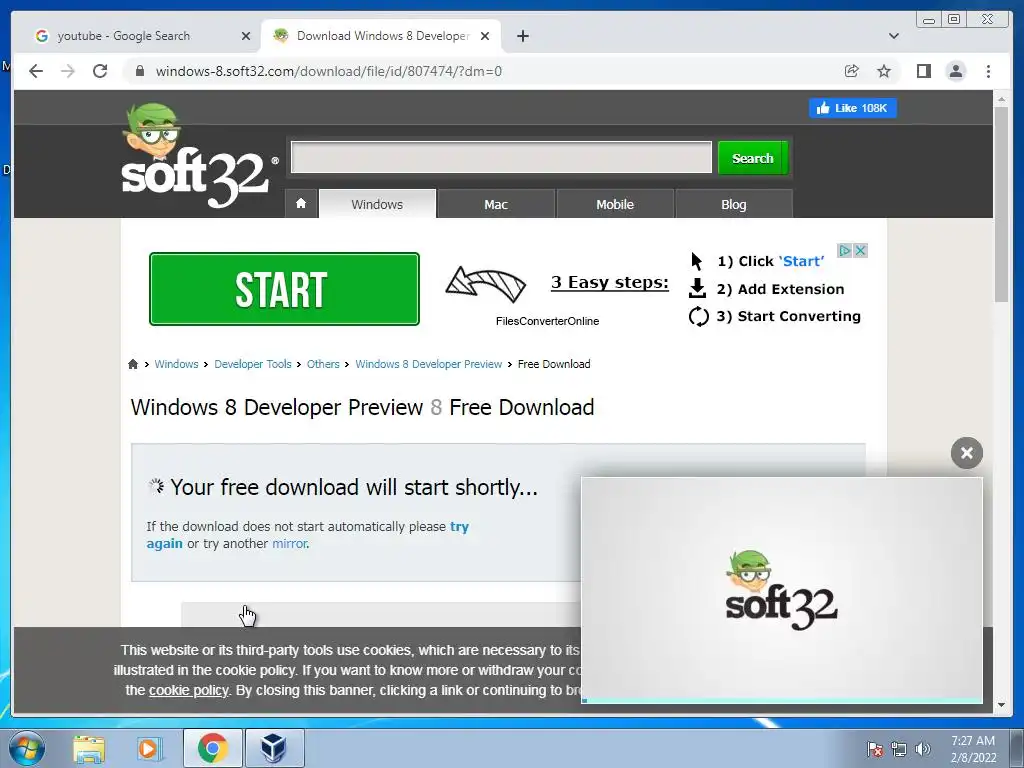Open the Chrome three-dot menu
Viewport: 1024px width, 768px height.
[988, 71]
